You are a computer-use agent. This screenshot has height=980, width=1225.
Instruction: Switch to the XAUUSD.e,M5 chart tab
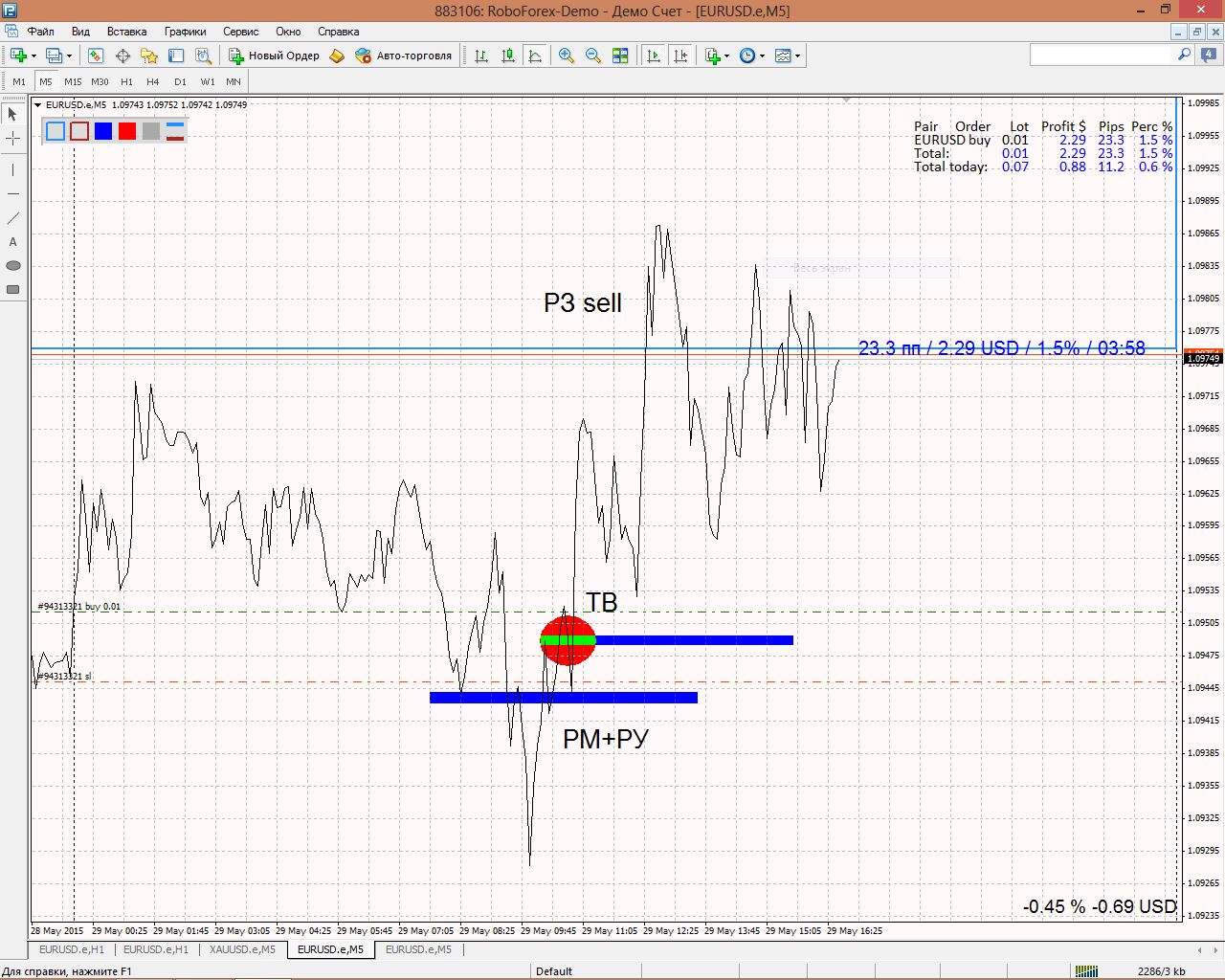tap(242, 949)
